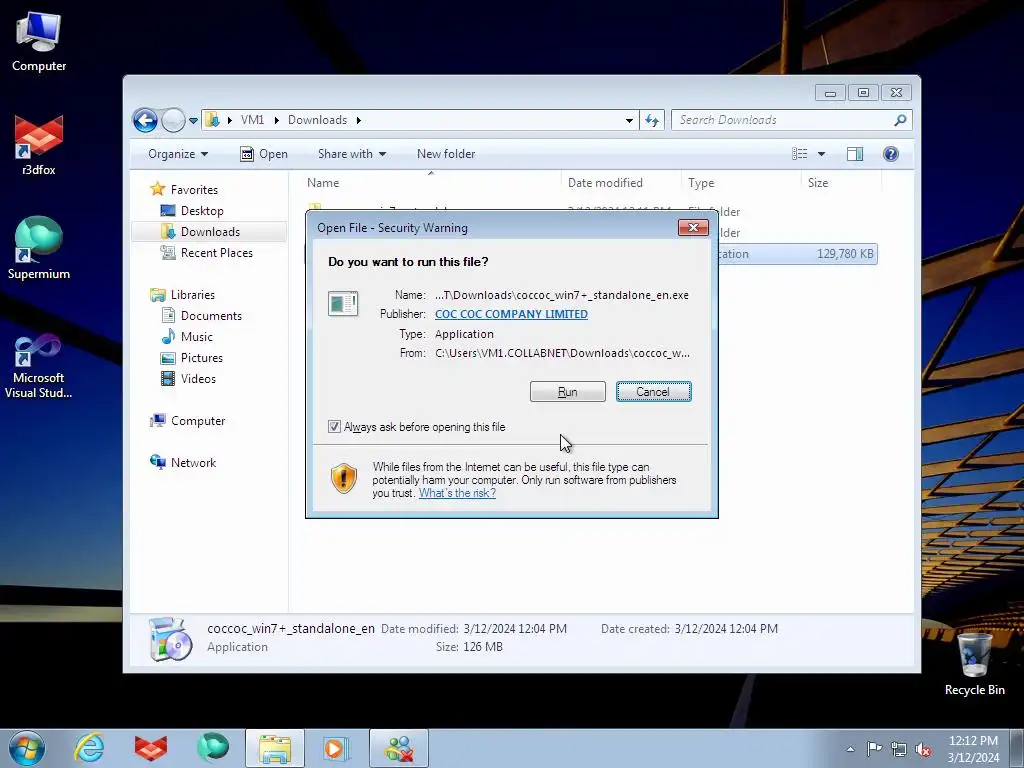
Task: Expand arrow after VM1 breadcrumb
Action: coord(276,120)
